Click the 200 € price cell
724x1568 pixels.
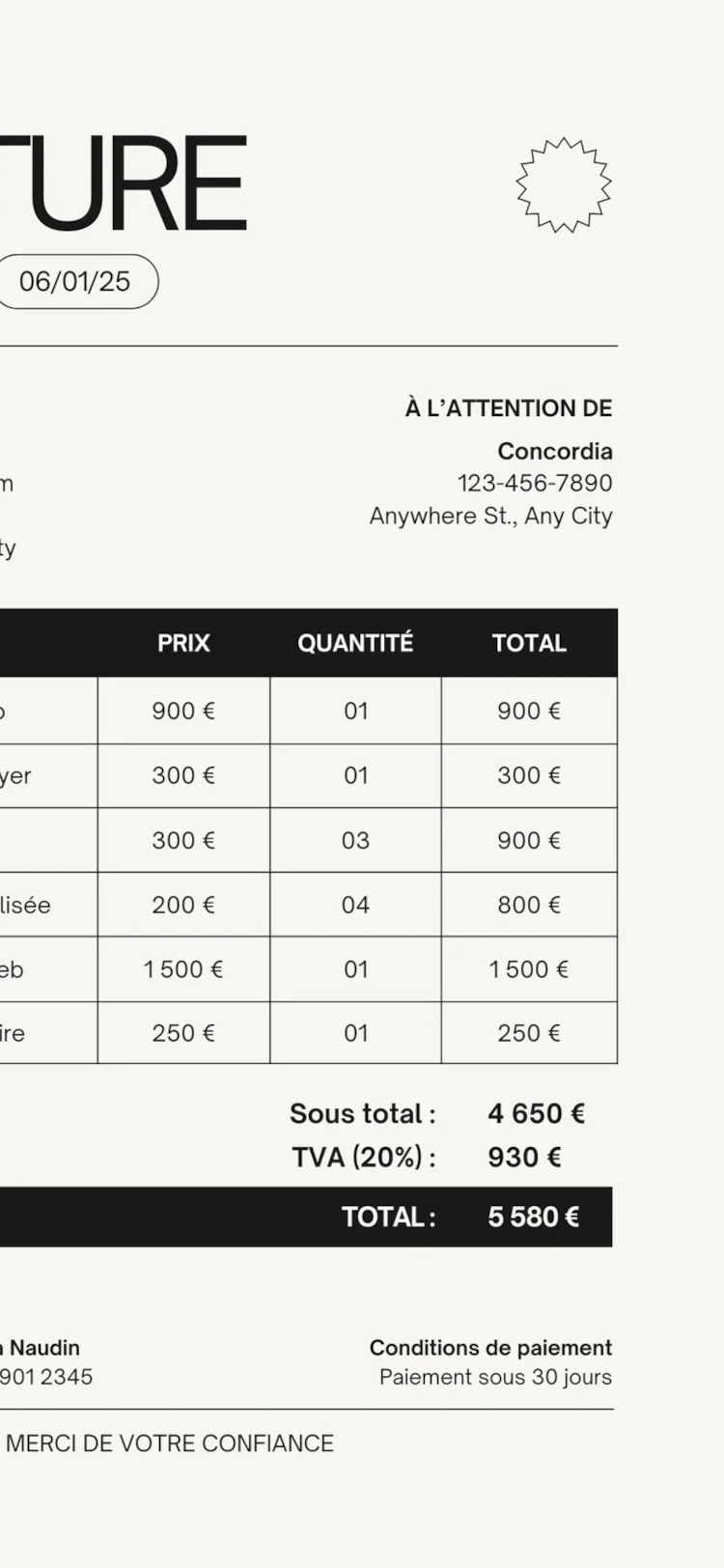[x=183, y=905]
